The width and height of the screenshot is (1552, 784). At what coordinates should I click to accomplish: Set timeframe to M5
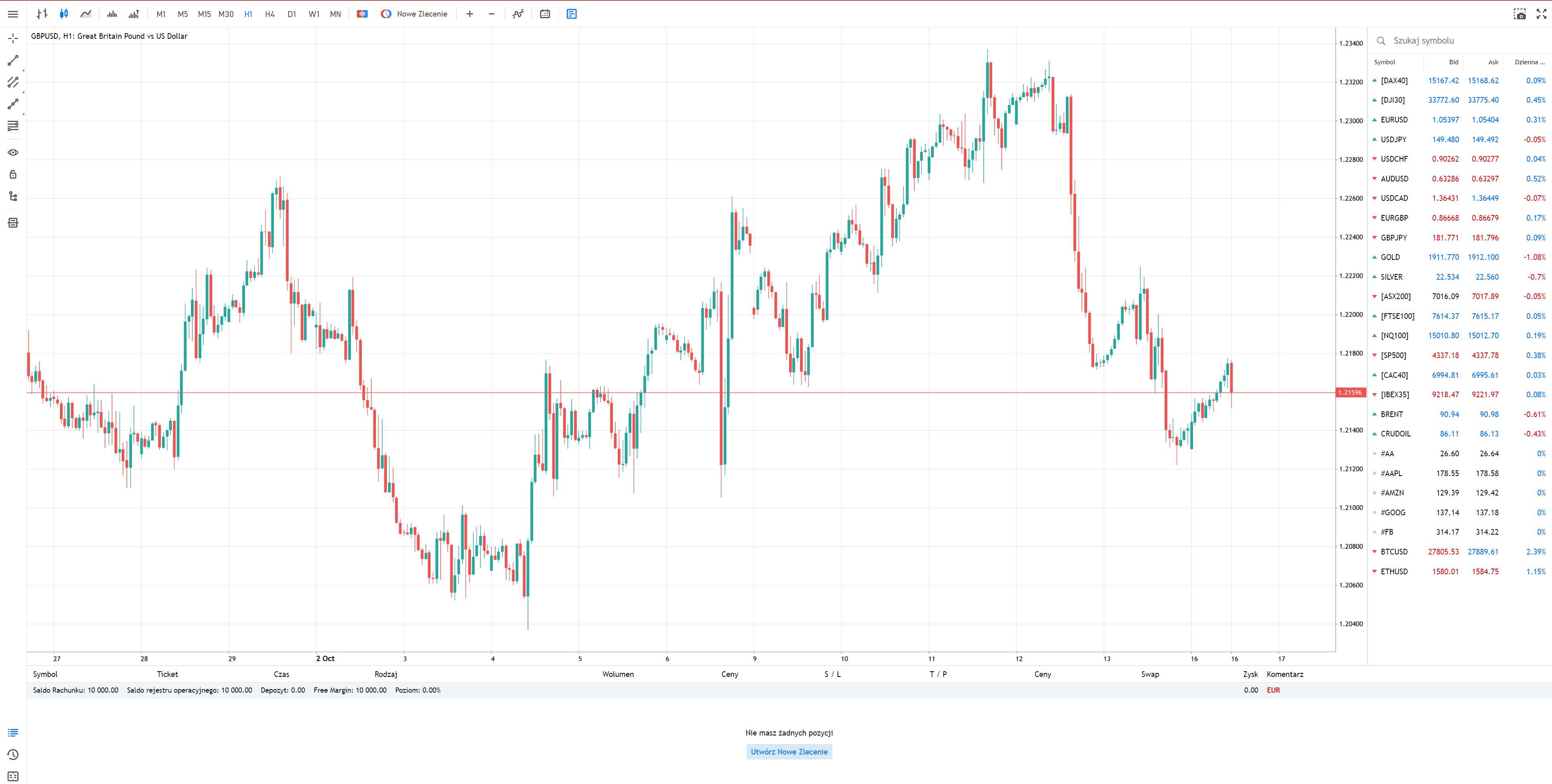point(183,14)
